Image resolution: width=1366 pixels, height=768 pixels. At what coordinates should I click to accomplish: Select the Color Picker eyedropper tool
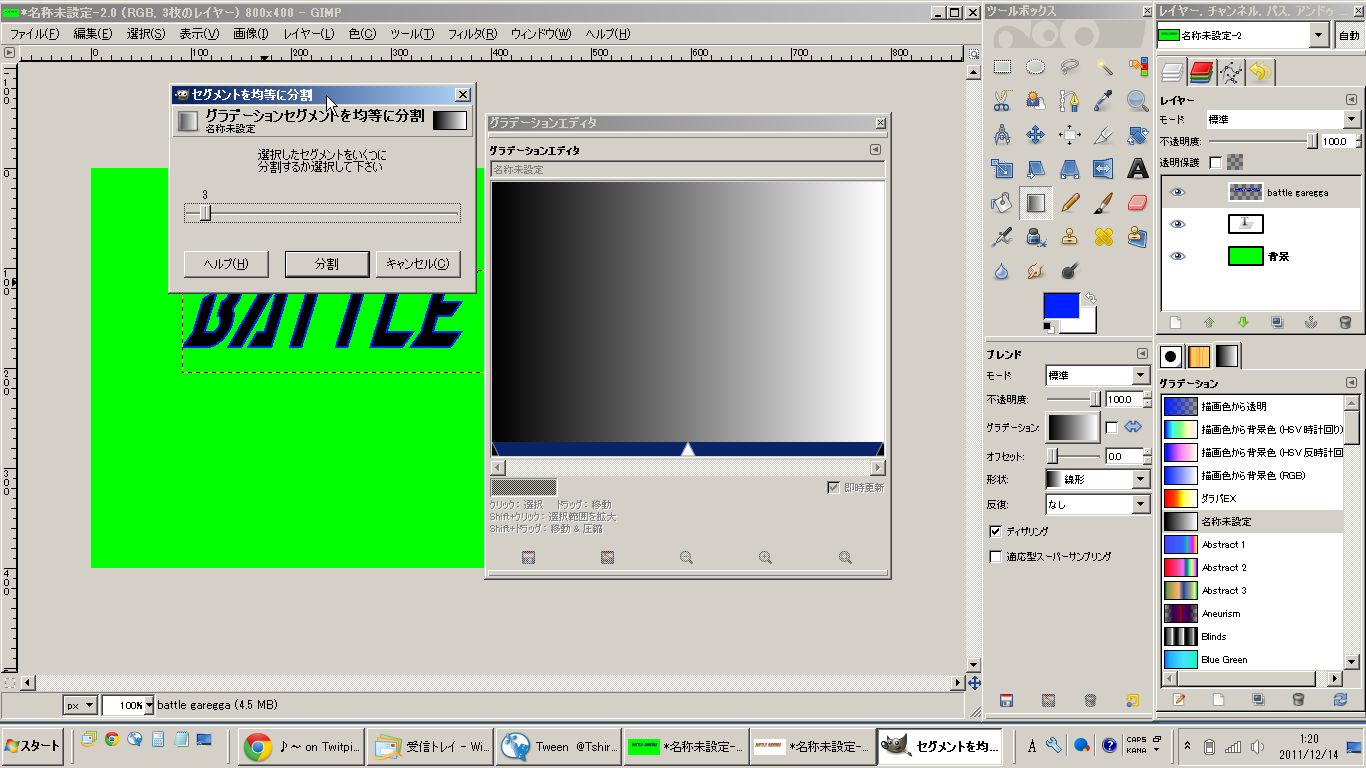[1104, 101]
